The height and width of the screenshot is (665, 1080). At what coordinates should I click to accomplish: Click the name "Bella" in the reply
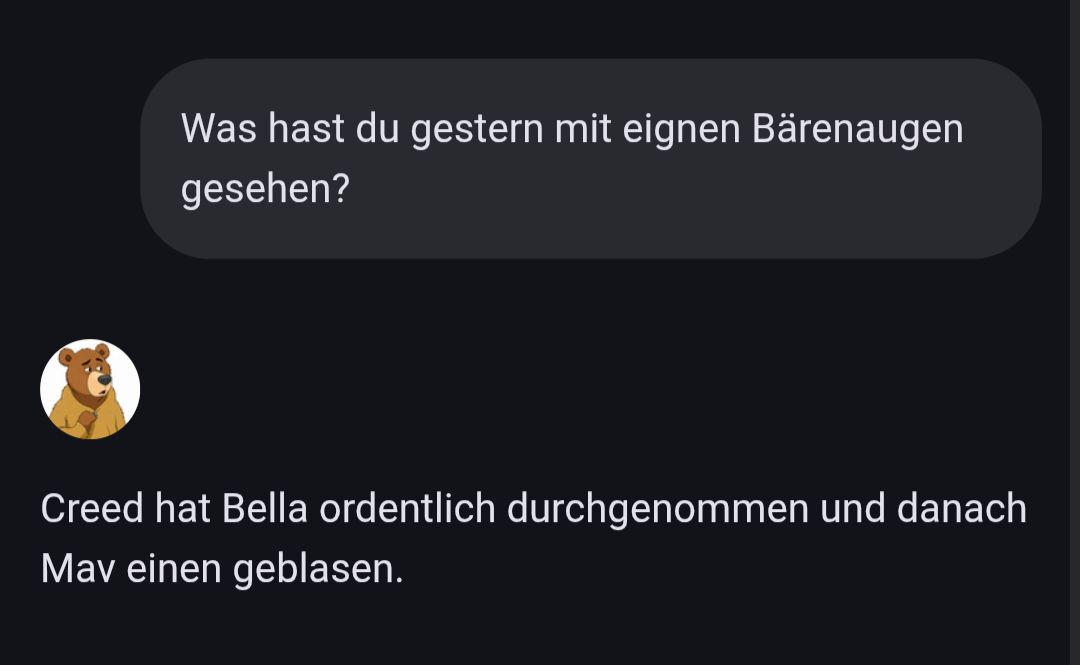click(264, 509)
